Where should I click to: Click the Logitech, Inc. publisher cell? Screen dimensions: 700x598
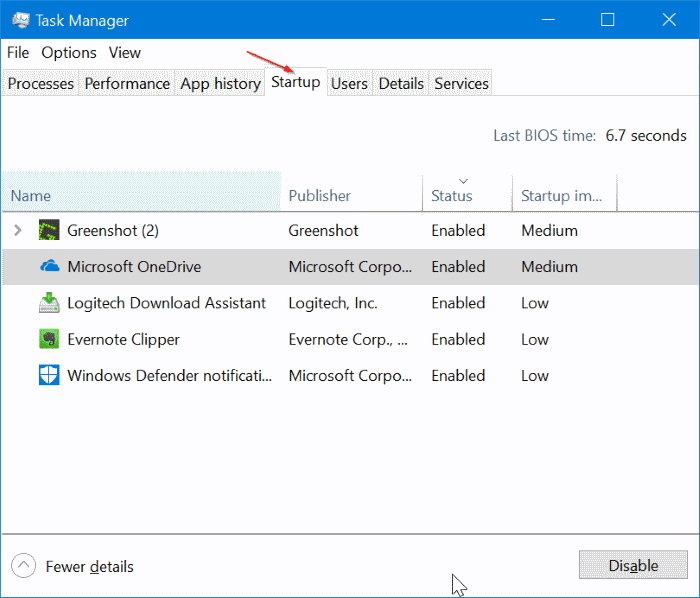pos(333,303)
